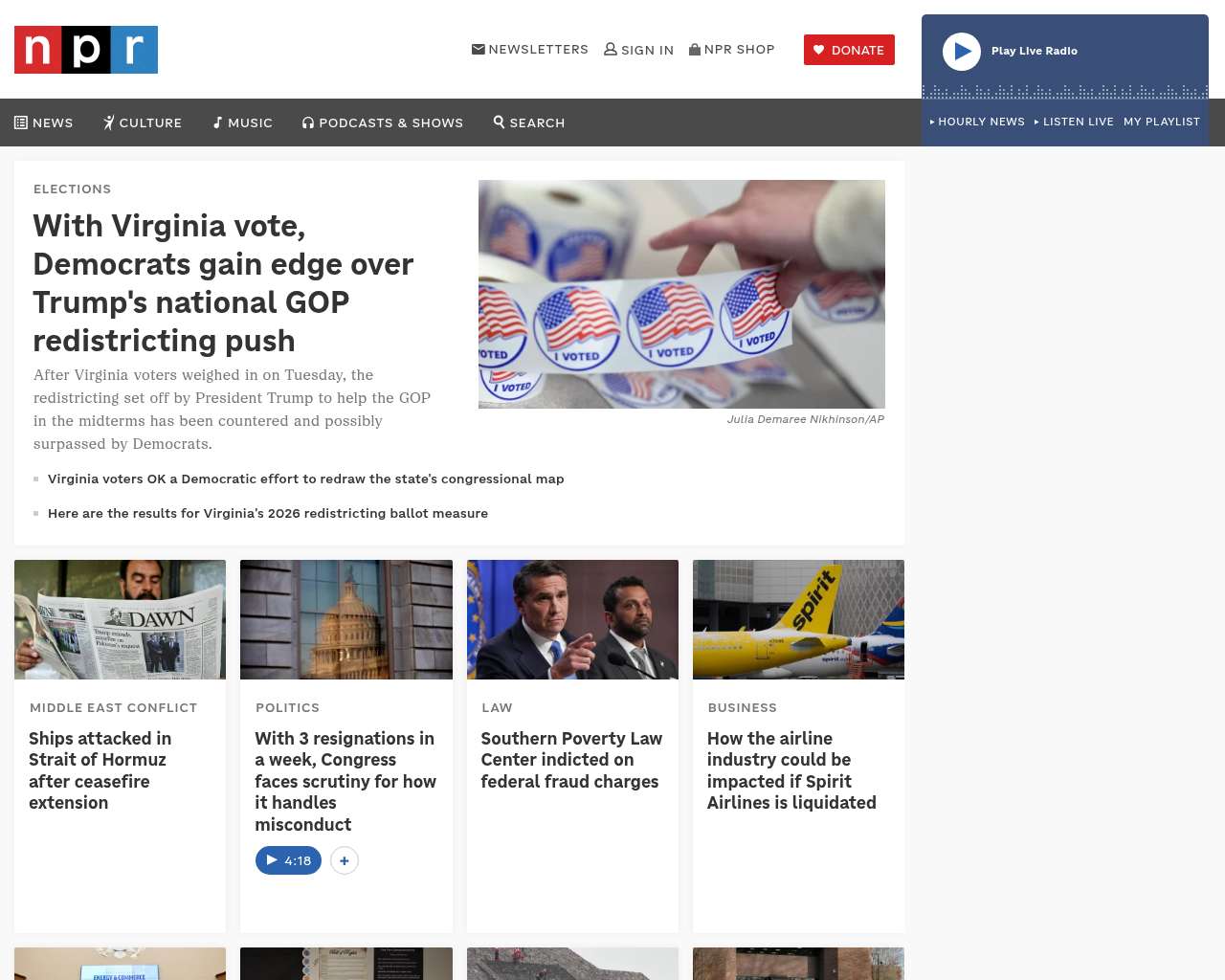
Task: Click Virginia 2026 ballot measure results link
Action: (268, 513)
